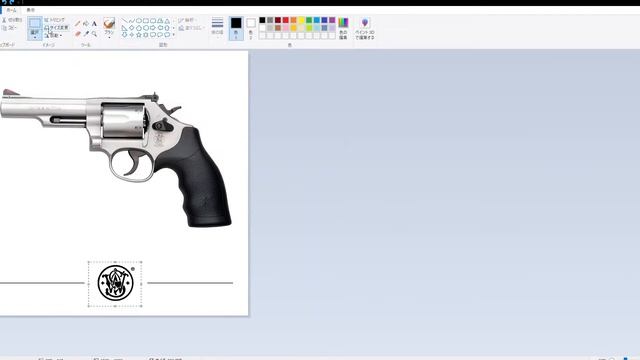Select the Fill with color bucket tool
The height and width of the screenshot is (360, 640).
[x=86, y=24]
